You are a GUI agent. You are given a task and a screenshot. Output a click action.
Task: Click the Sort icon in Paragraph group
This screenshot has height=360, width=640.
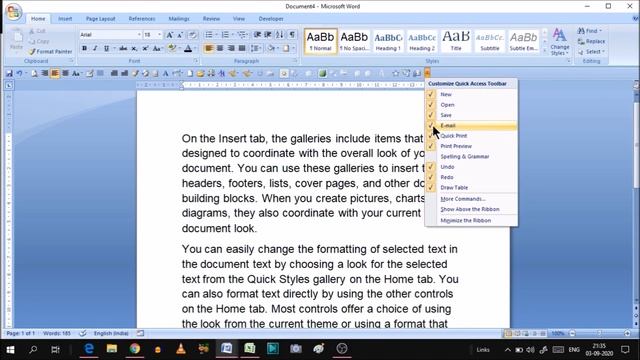(x=280, y=35)
